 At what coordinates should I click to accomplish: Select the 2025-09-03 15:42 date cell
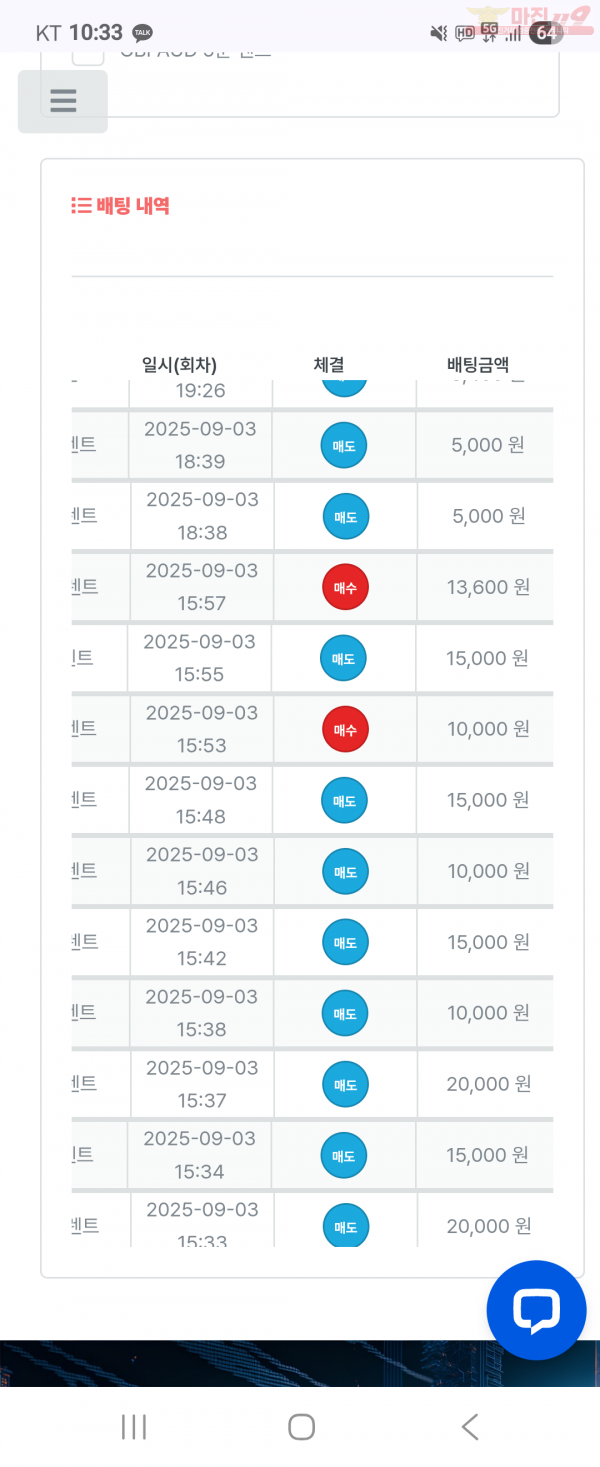coord(202,942)
